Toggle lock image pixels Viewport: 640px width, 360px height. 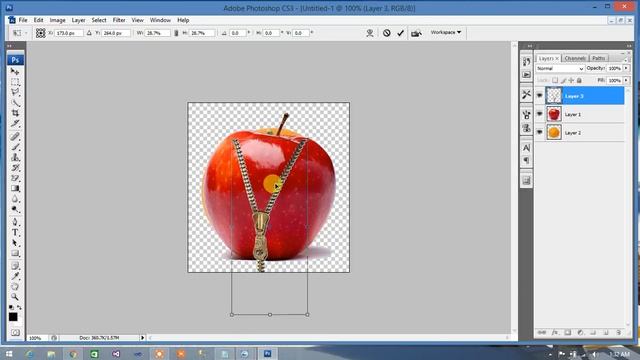[563, 80]
